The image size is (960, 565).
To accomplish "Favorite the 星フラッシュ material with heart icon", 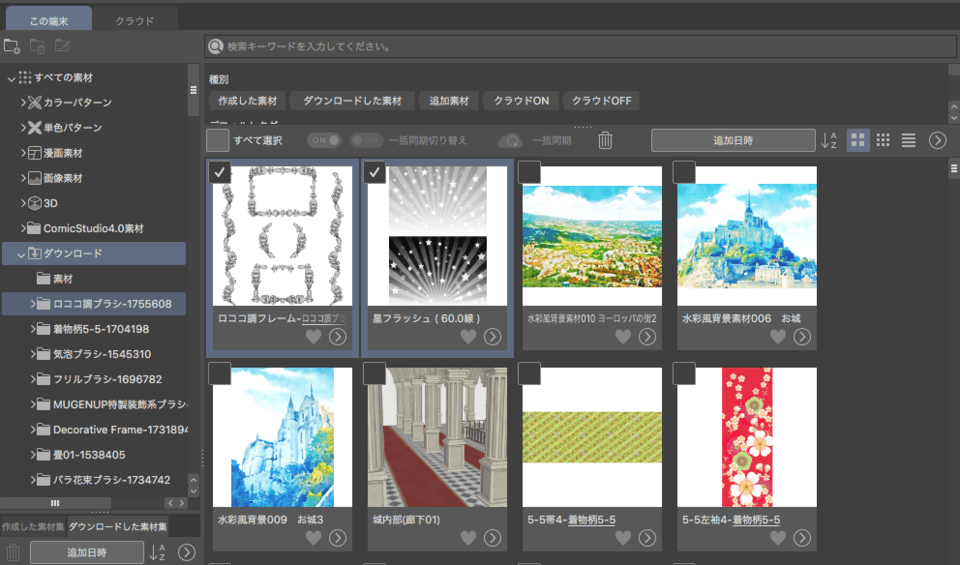I will point(468,337).
